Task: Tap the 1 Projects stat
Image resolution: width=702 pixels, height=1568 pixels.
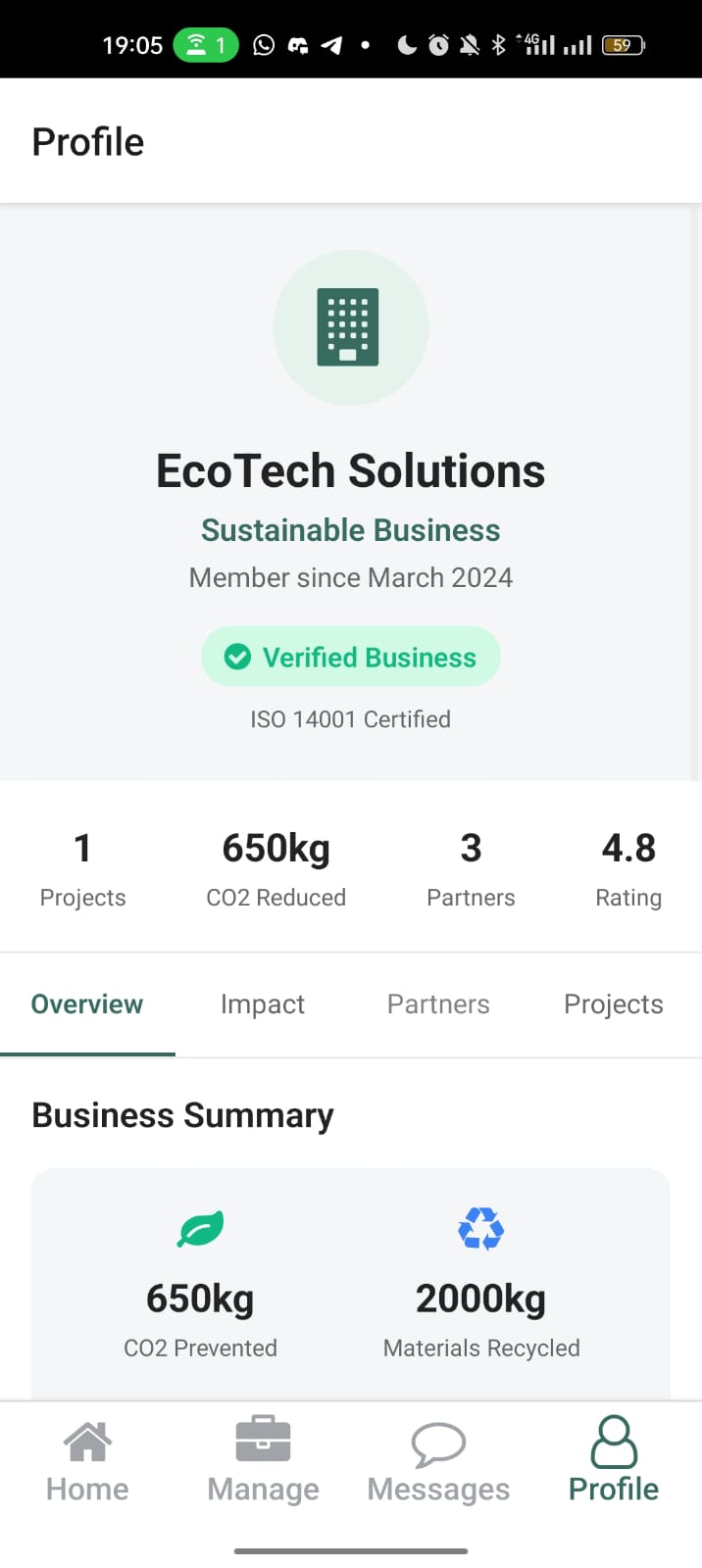Action: coord(83,867)
